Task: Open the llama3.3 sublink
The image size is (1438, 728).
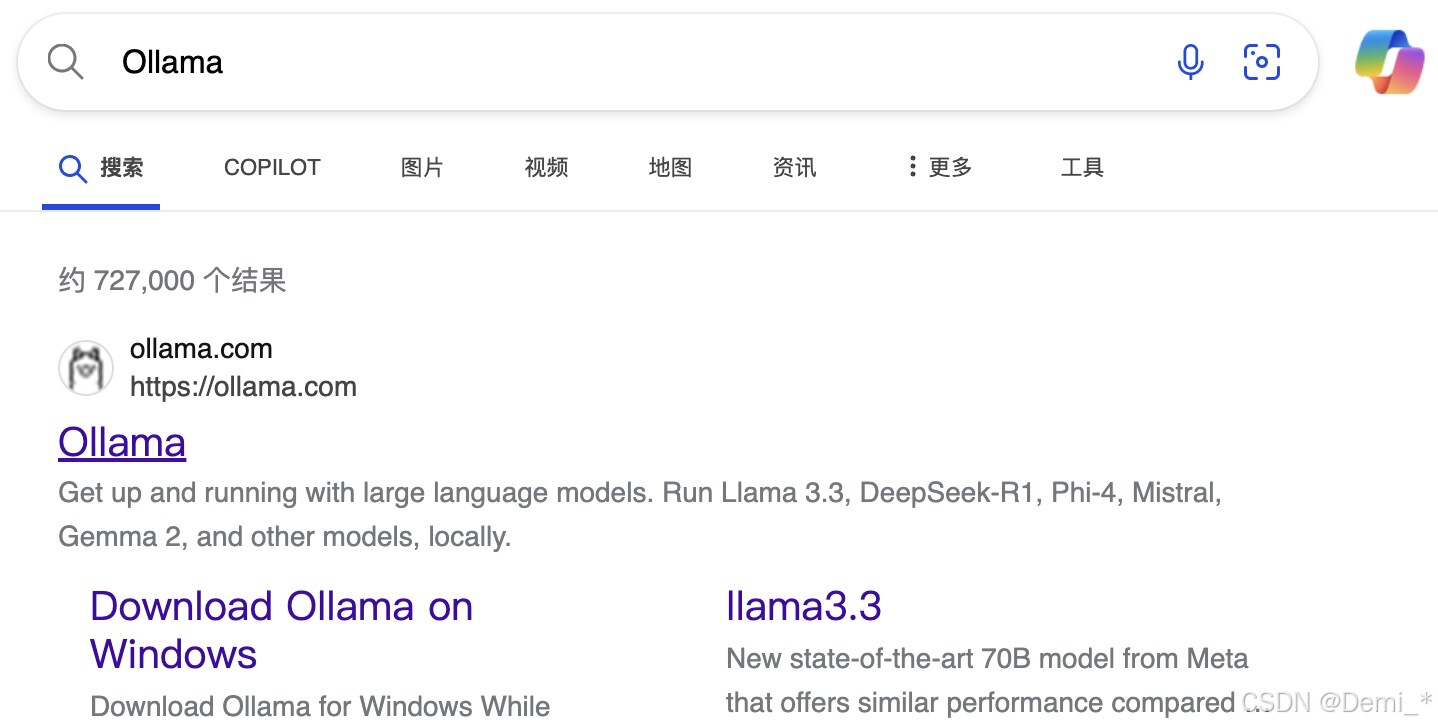Action: click(x=804, y=606)
